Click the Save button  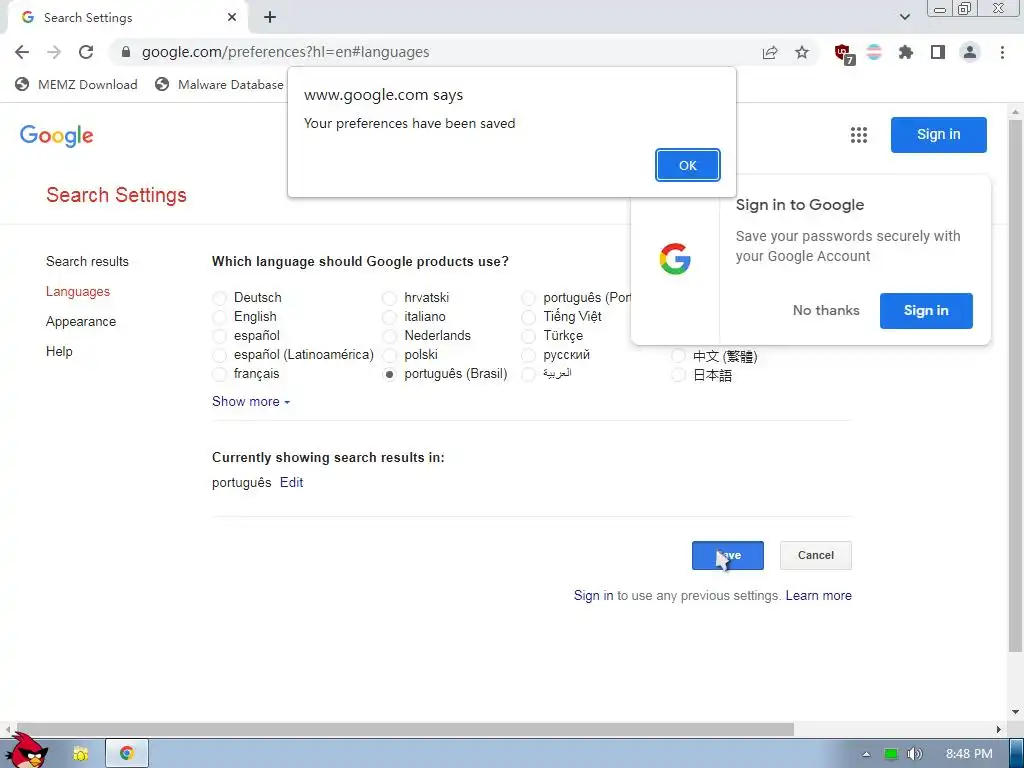click(x=728, y=555)
